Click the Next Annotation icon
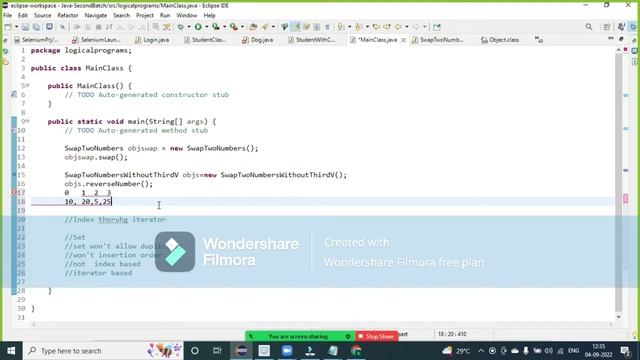 click(340, 27)
